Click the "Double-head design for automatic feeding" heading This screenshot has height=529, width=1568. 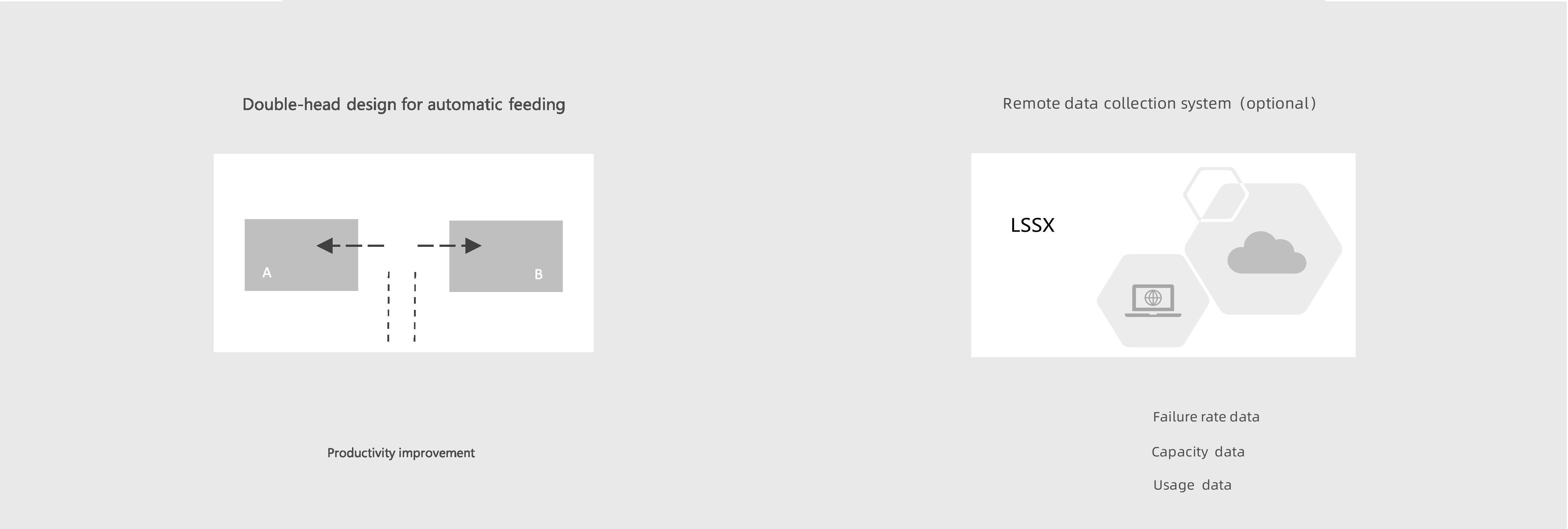pos(403,105)
